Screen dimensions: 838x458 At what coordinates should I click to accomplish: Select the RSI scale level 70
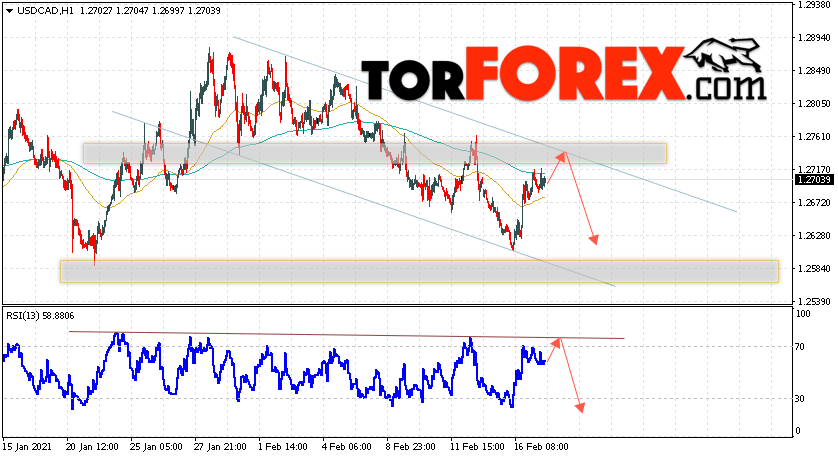[x=800, y=347]
